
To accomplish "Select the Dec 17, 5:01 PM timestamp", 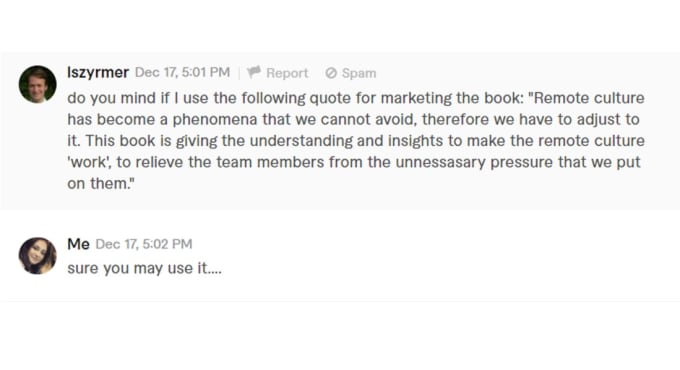I will (183, 72).
